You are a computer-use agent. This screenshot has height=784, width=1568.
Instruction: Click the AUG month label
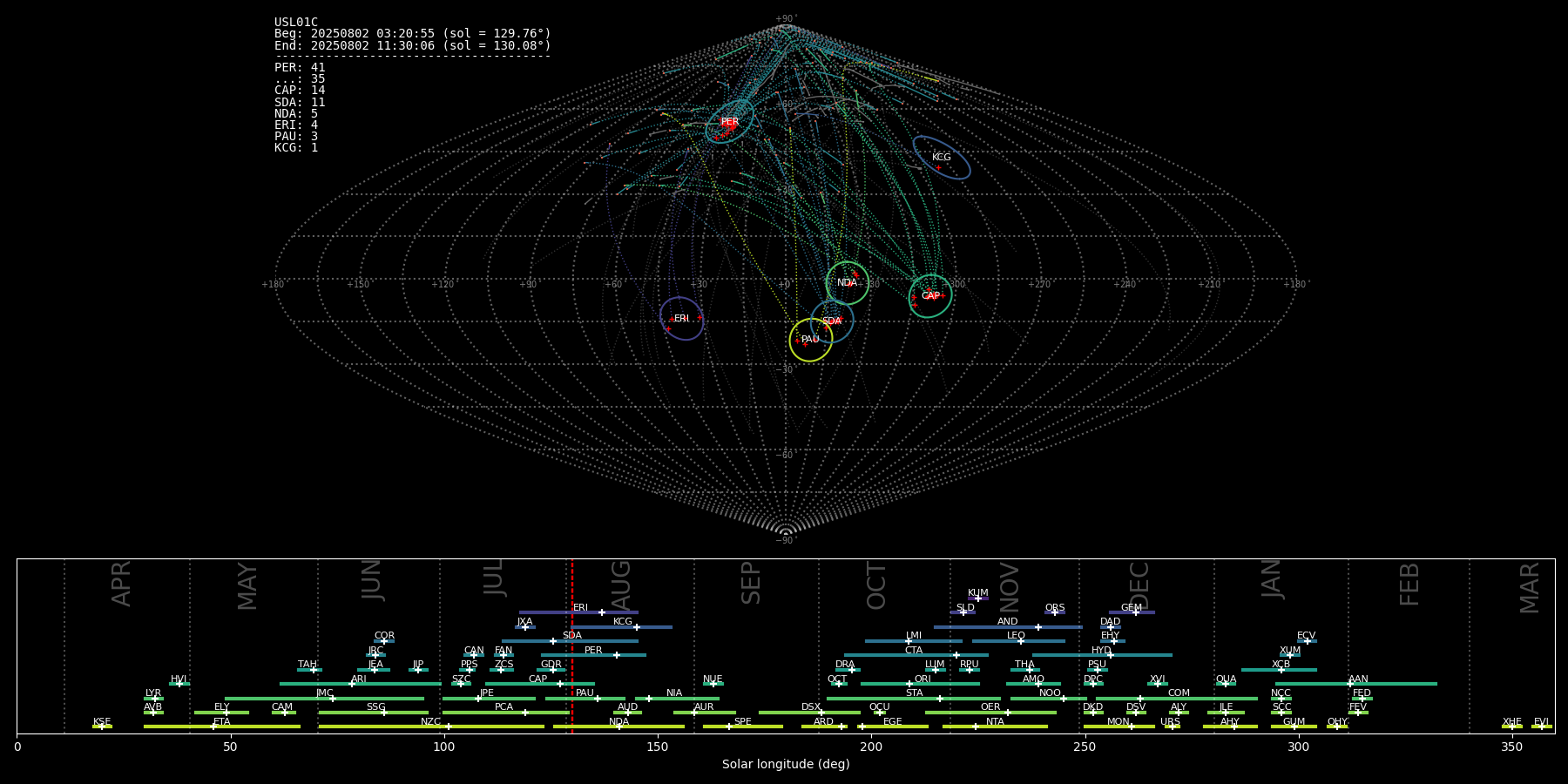[621, 585]
